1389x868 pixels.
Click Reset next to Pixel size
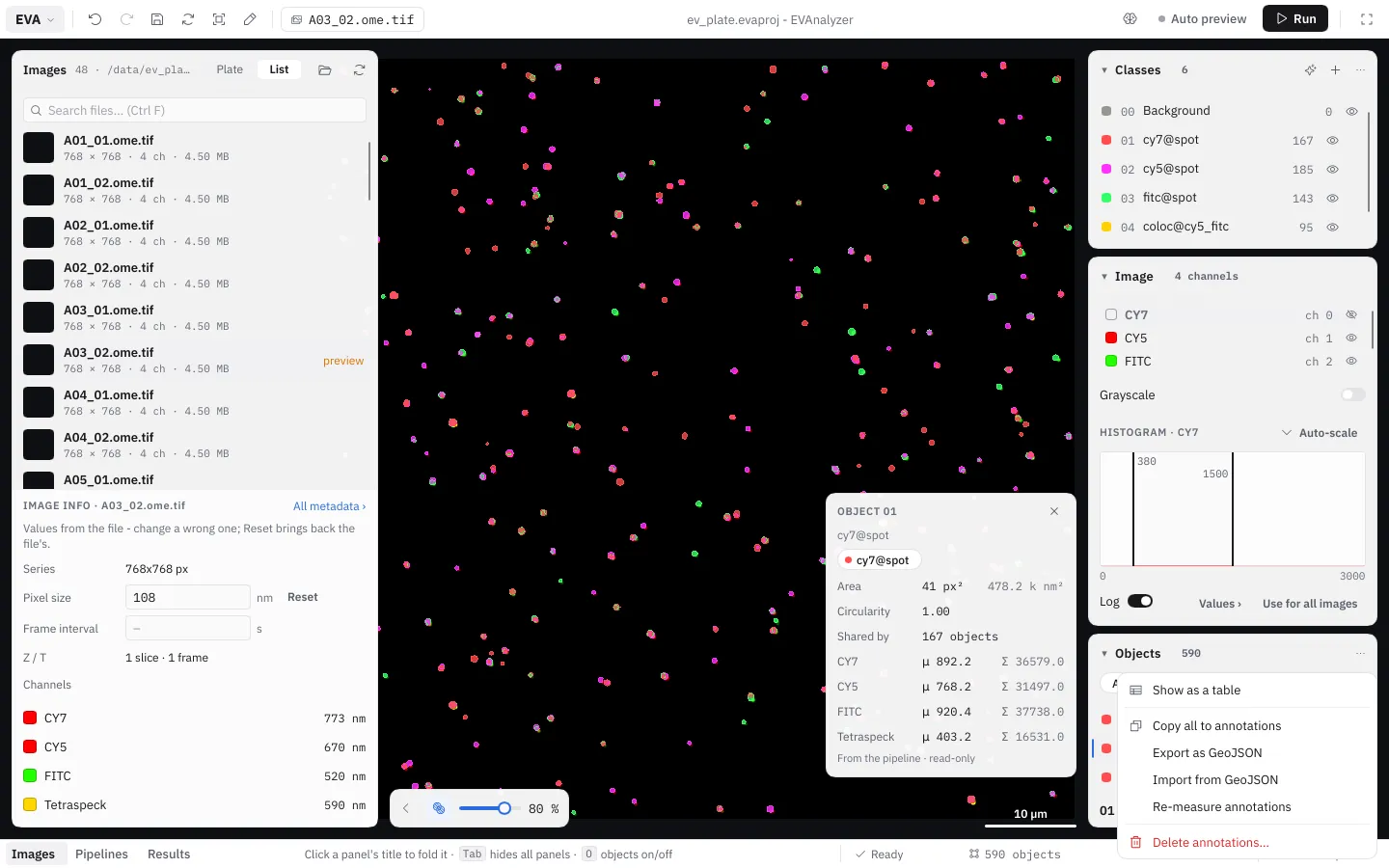click(302, 597)
